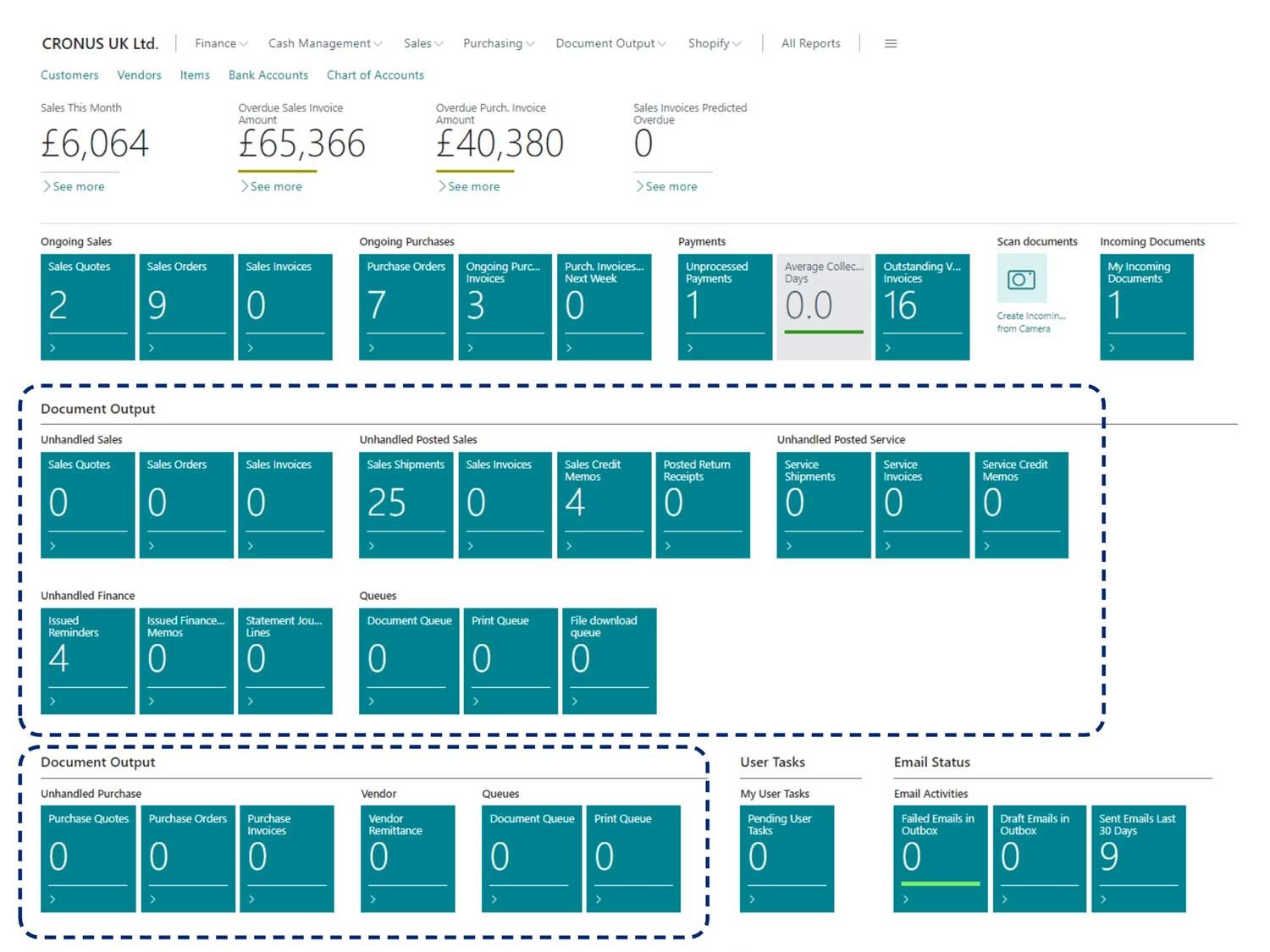Viewport: 1270px width, 952px height.
Task: Open the Failed Emails in Outbox tile
Action: click(x=941, y=859)
